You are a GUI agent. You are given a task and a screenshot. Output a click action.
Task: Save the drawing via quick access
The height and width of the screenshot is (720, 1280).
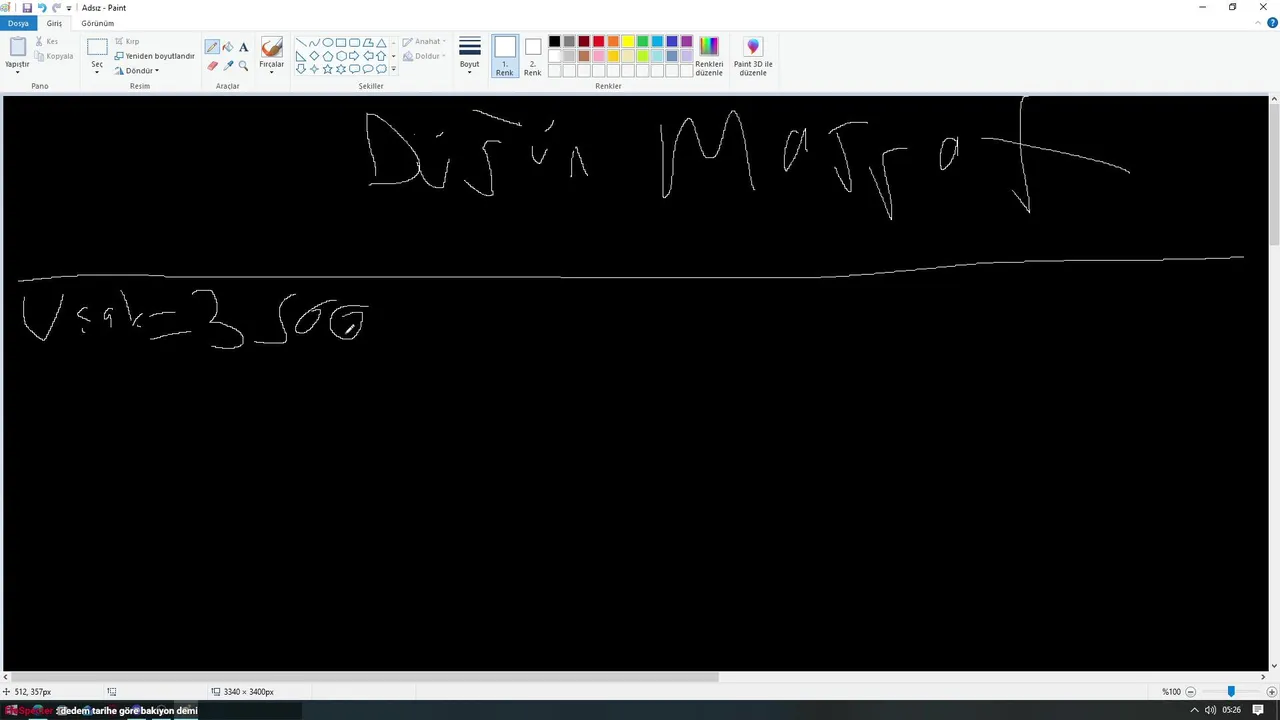pos(27,8)
